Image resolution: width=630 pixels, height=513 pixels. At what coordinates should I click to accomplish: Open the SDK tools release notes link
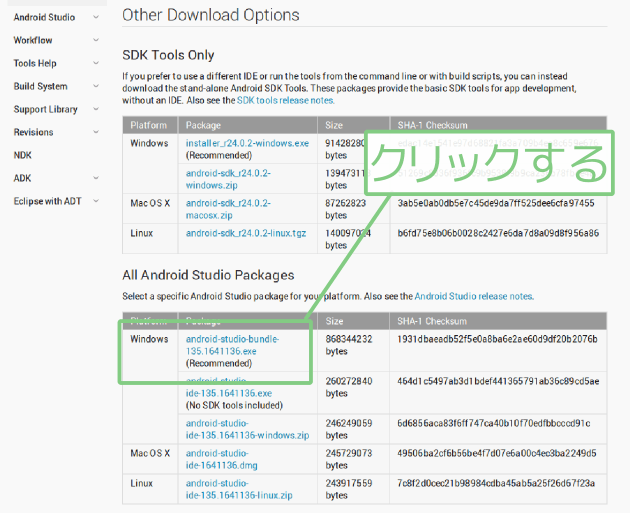point(286,100)
